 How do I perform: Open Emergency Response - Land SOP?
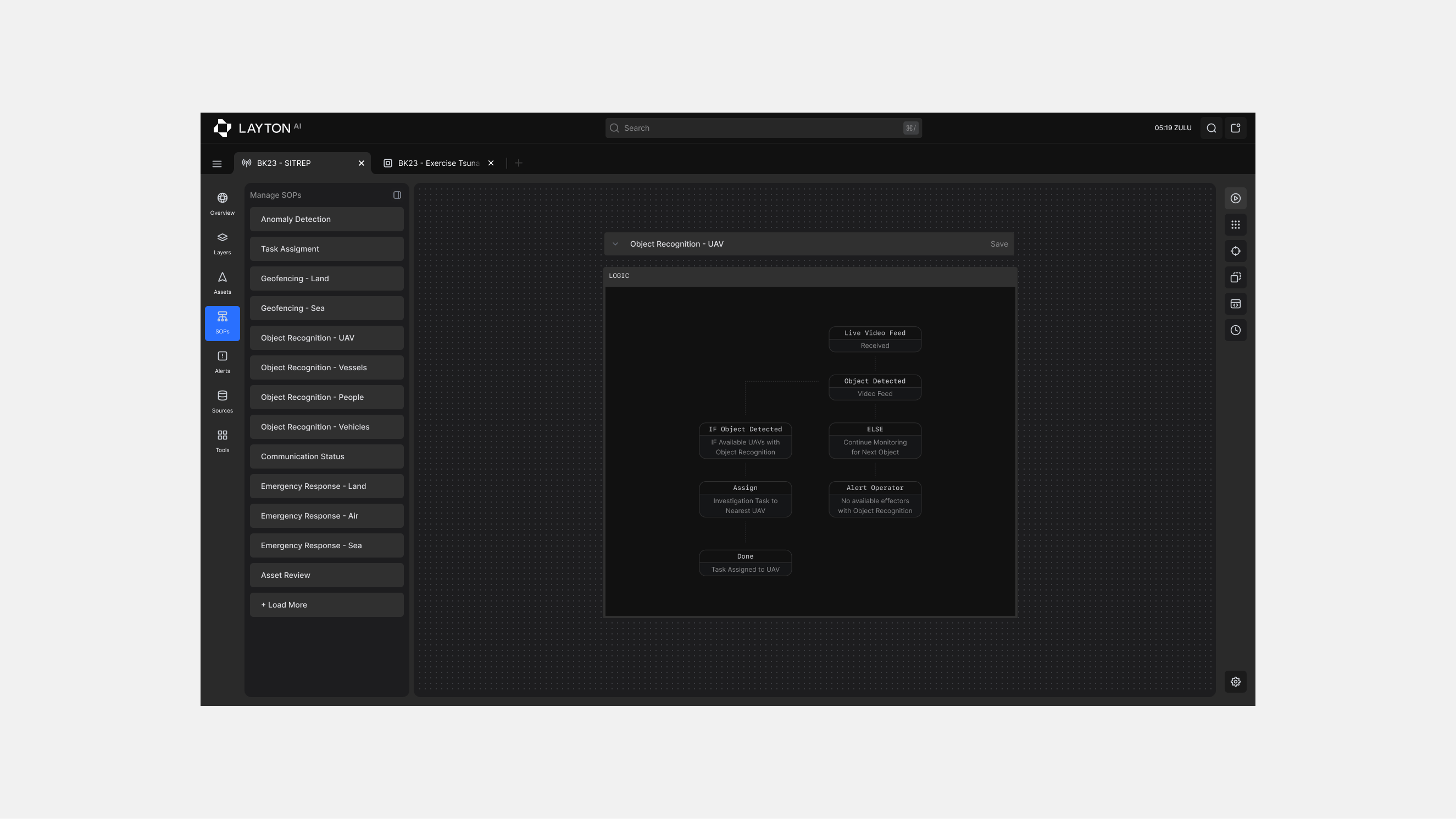327,486
